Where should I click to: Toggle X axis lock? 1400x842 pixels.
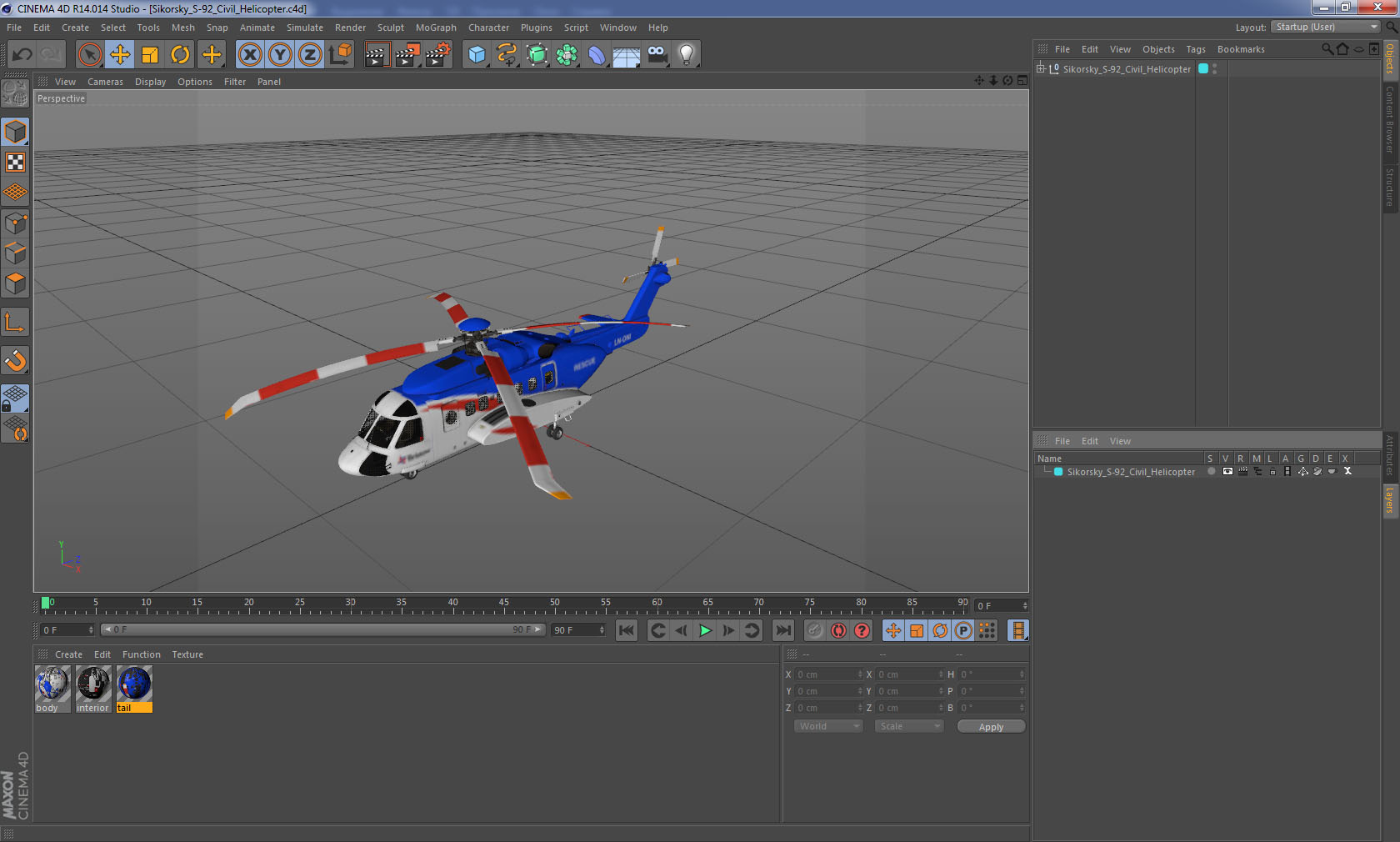coord(249,55)
